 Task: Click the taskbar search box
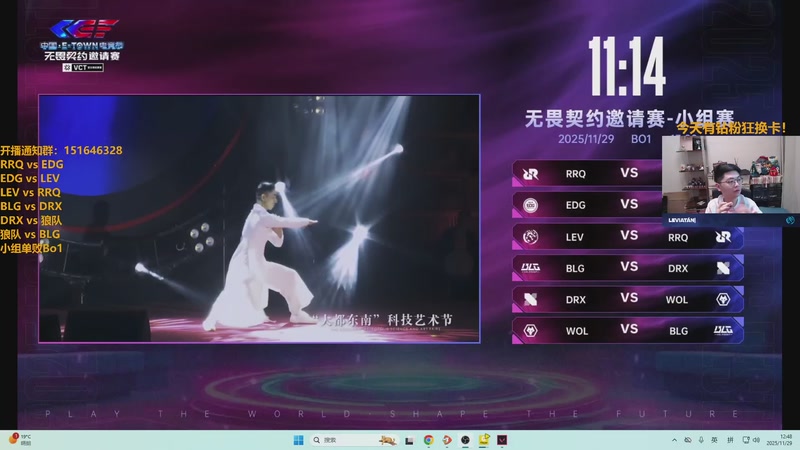tap(354, 440)
